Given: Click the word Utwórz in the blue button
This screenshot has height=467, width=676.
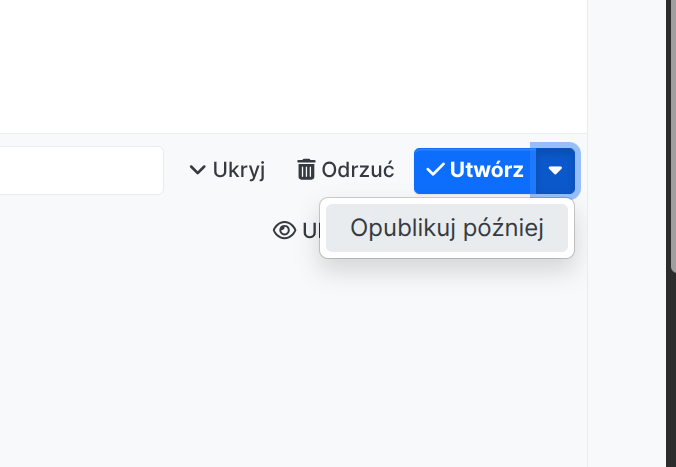Looking at the screenshot, I should click(x=486, y=170).
